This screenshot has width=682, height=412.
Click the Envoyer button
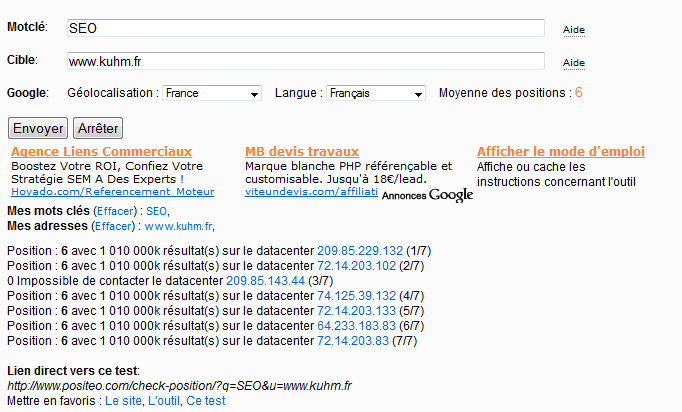click(38, 128)
